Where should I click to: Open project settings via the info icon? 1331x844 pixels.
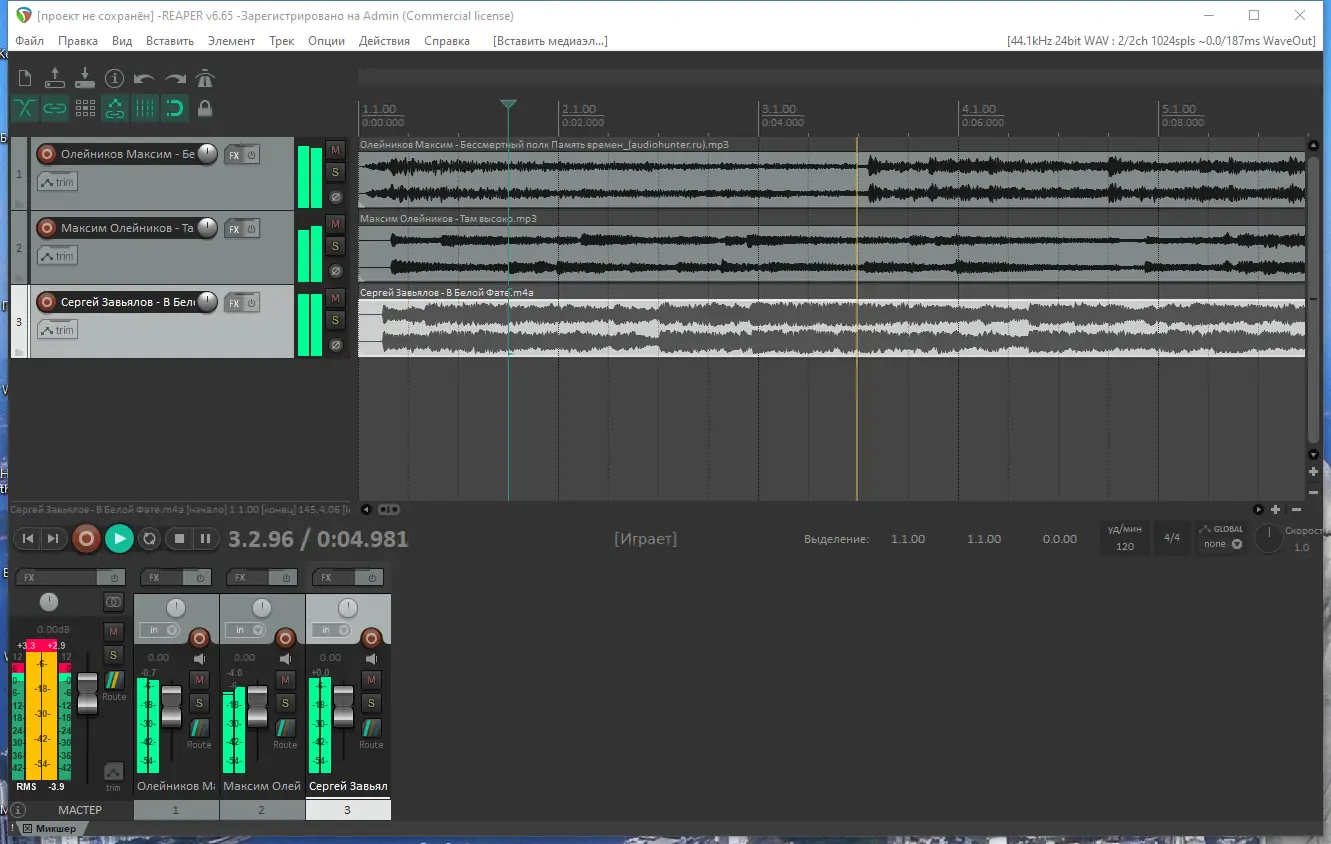[114, 78]
